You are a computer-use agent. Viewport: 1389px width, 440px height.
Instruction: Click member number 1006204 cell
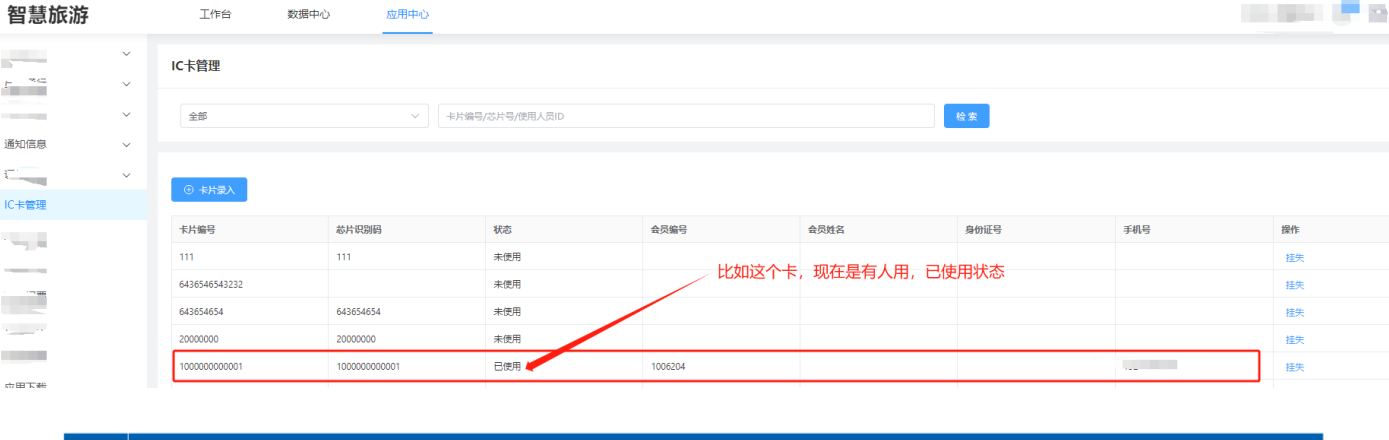668,367
